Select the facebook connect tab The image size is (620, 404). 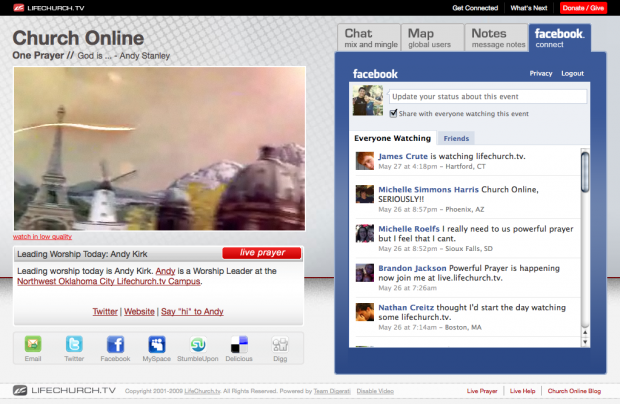click(560, 38)
